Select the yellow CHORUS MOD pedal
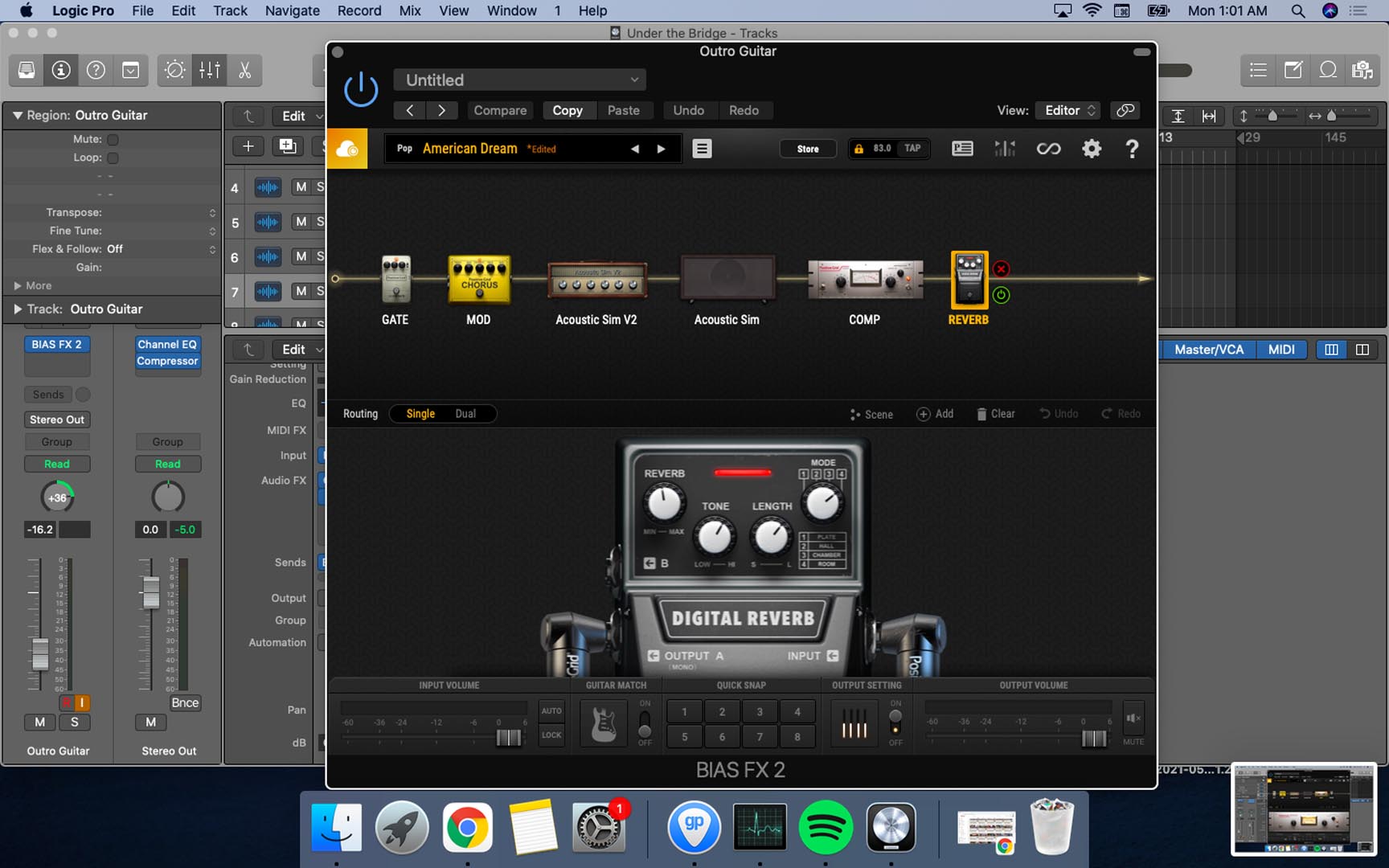Viewport: 1389px width, 868px height. (479, 280)
